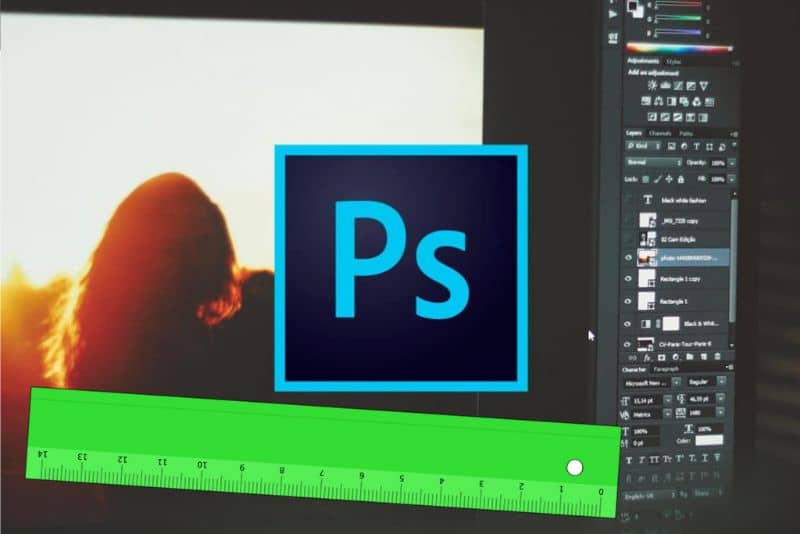The width and height of the screenshot is (800, 534).
Task: Toggle lock transparent pixels
Action: point(645,179)
